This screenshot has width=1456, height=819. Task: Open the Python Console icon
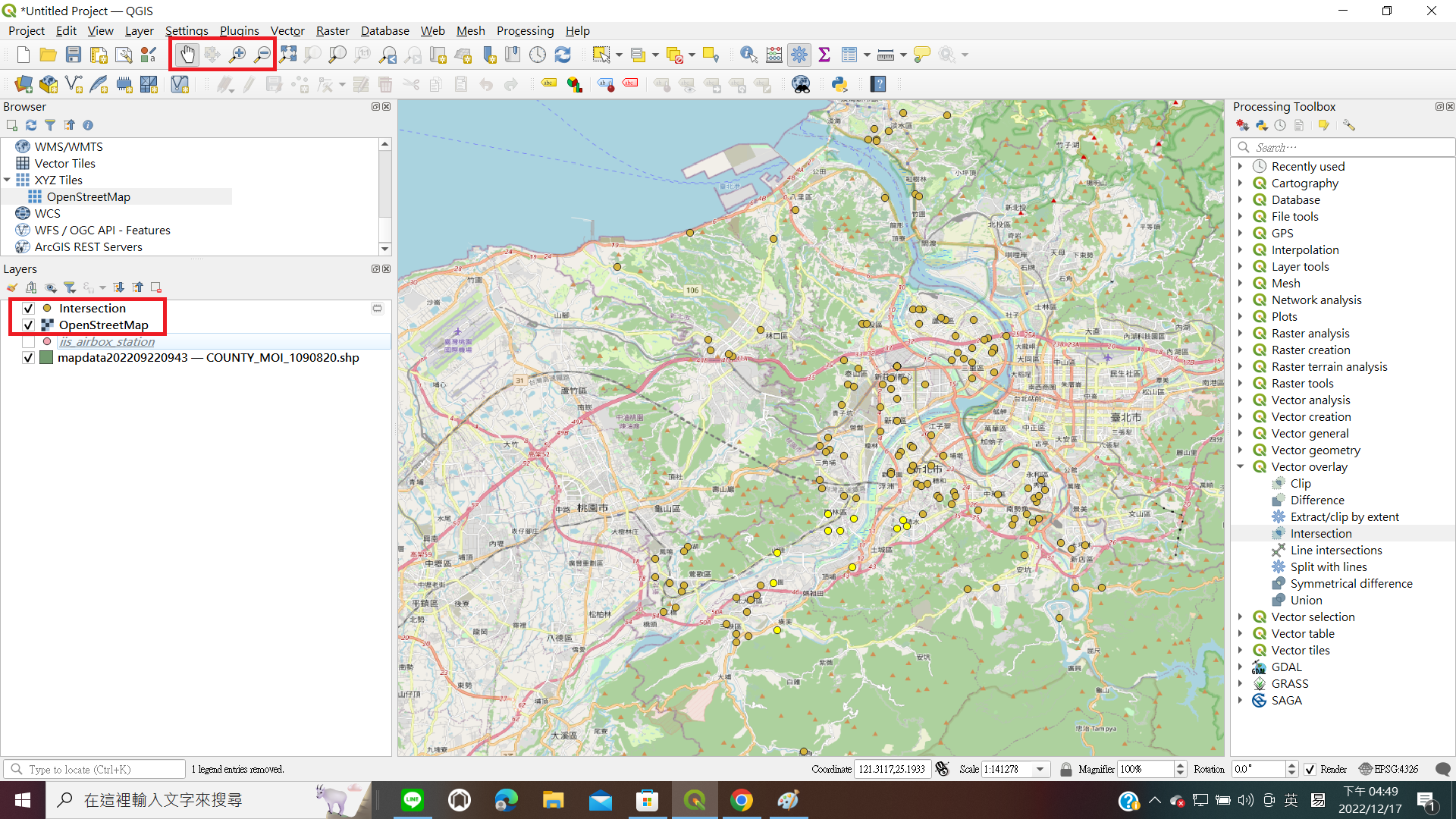[839, 84]
